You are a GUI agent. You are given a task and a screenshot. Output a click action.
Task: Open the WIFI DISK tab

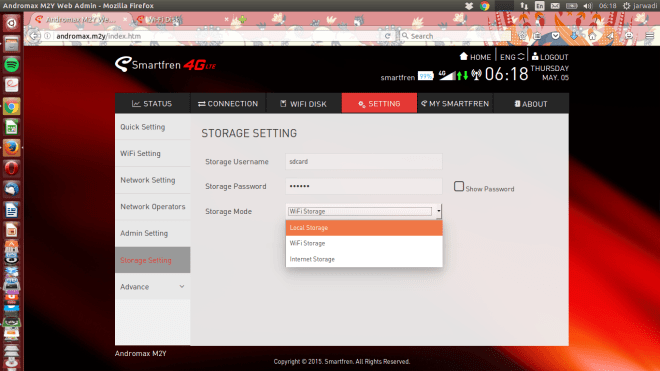(x=303, y=104)
